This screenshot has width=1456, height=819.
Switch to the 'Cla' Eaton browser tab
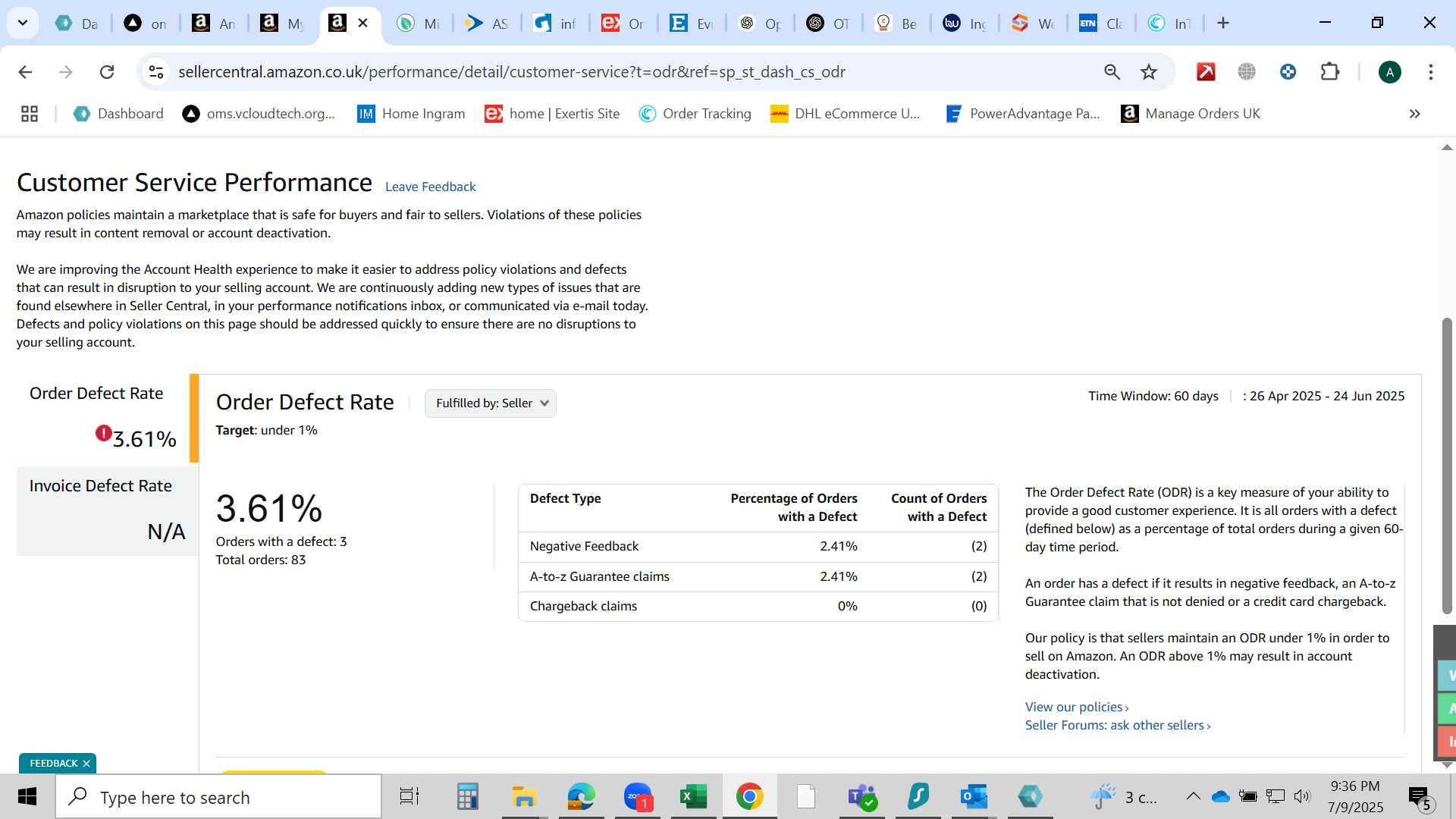[1100, 24]
